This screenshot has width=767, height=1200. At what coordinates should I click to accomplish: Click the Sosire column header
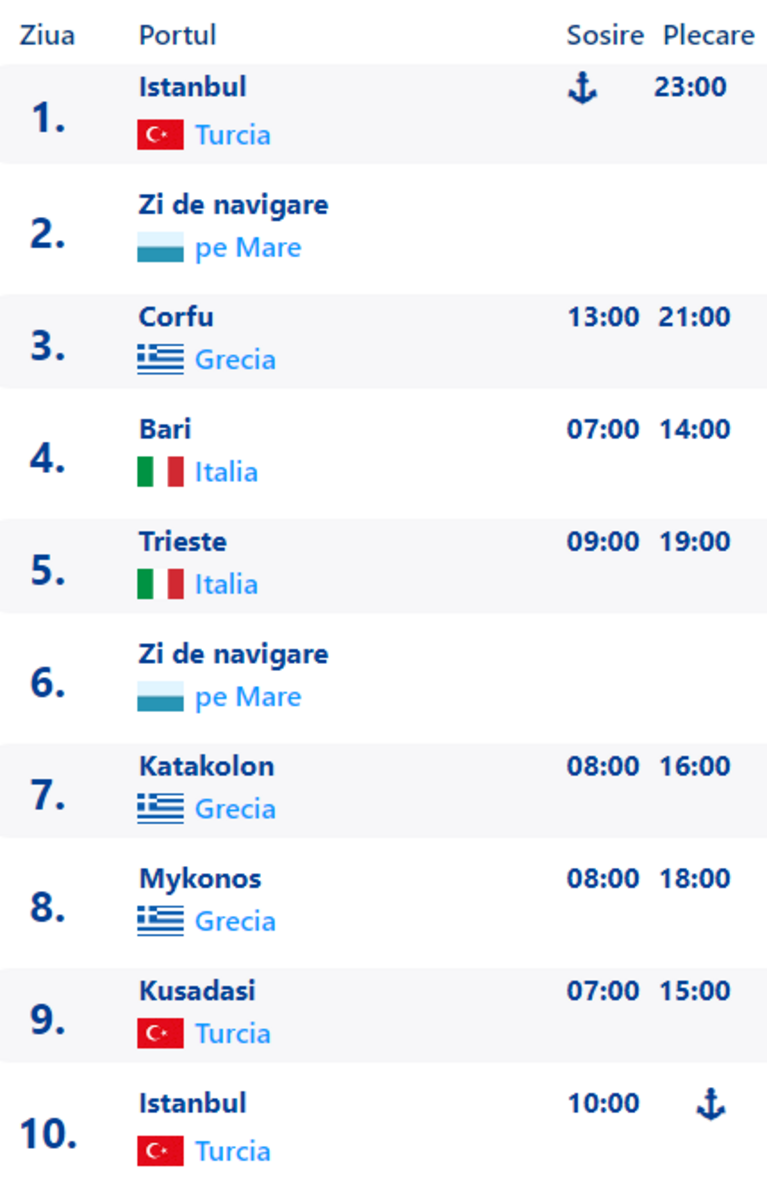(x=605, y=35)
